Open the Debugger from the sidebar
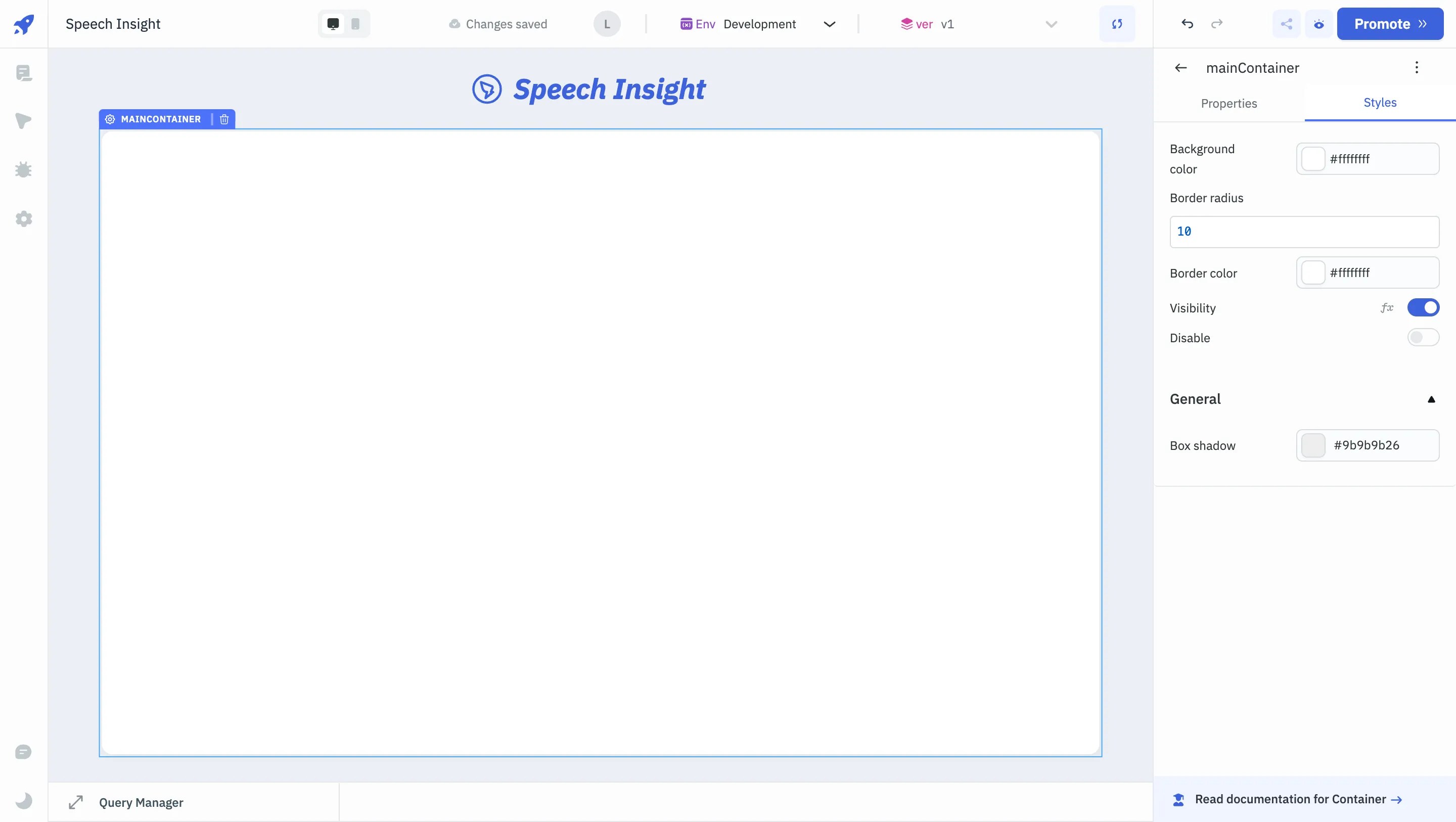 (x=24, y=169)
